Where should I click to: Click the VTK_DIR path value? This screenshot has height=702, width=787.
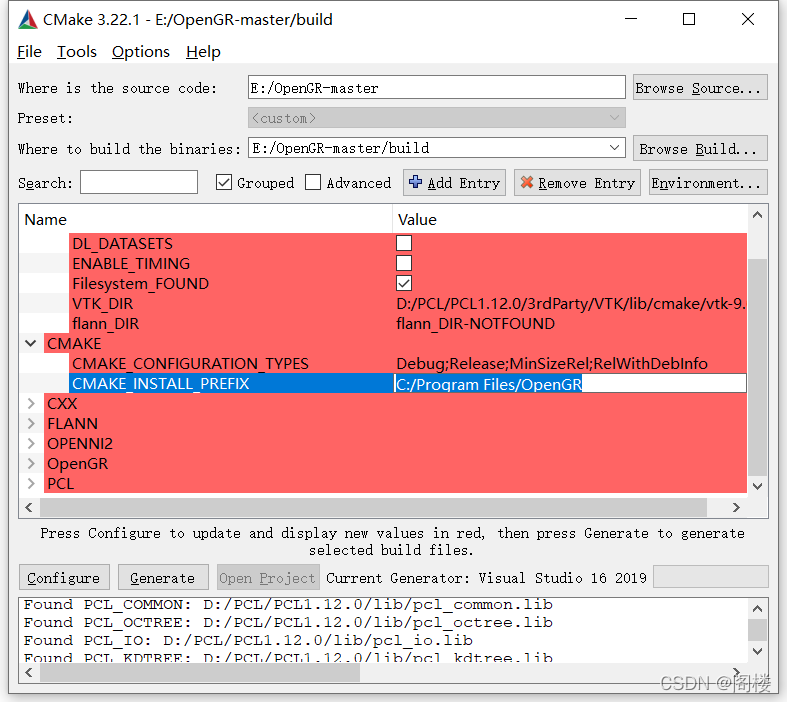pyautogui.click(x=570, y=304)
